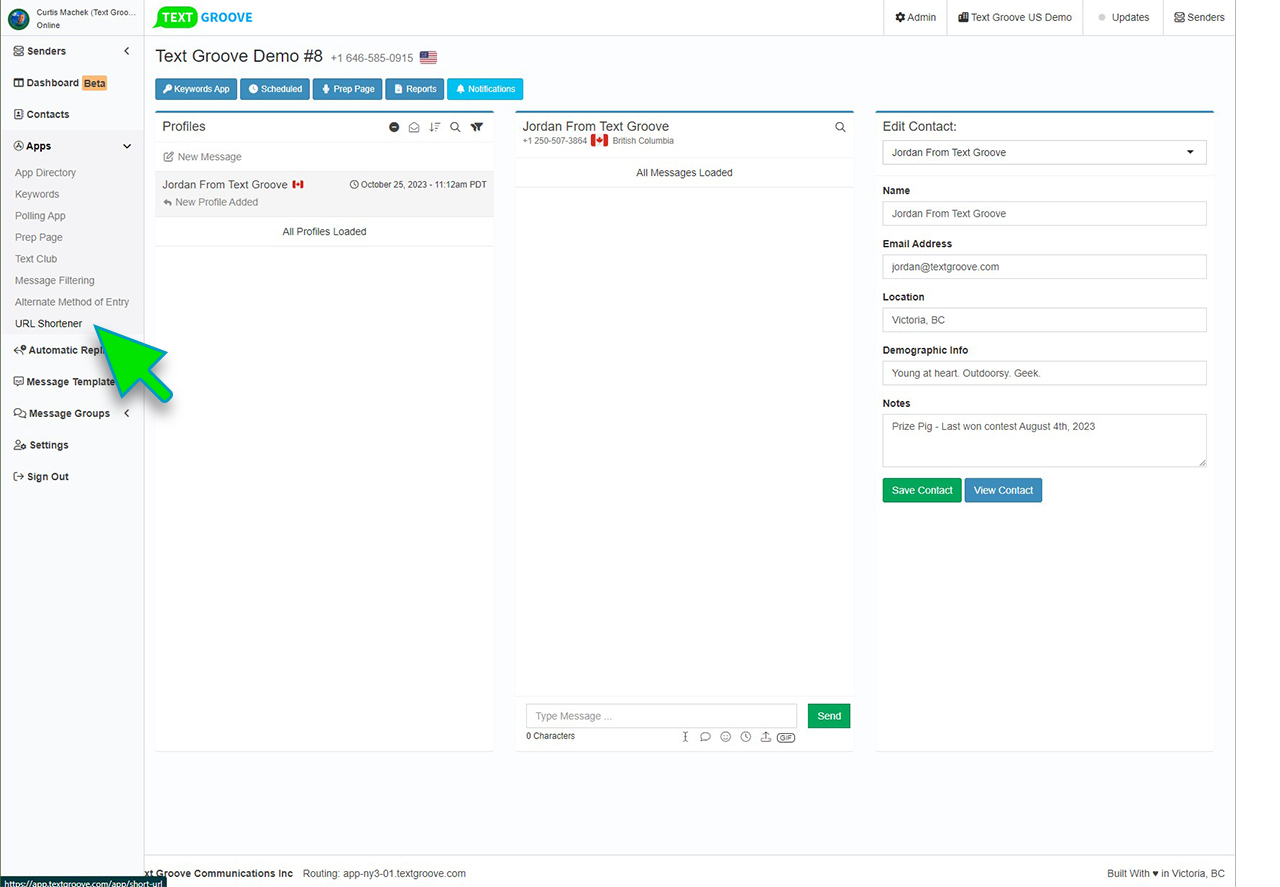Viewport: 1280px width, 887px height.
Task: Collapse the Senders sidebar section
Action: (x=126, y=51)
